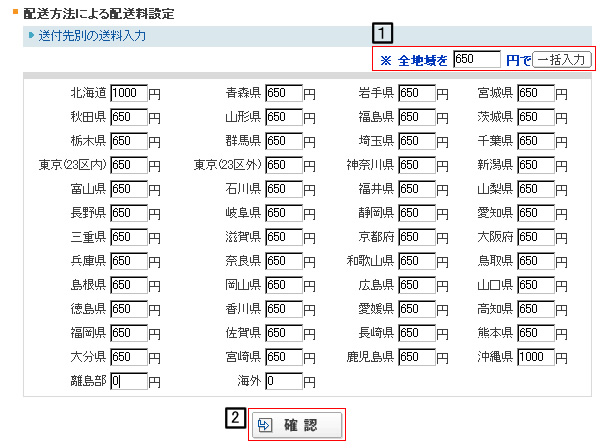
Task: Click the 一括入力 bulk input button
Action: [562, 60]
